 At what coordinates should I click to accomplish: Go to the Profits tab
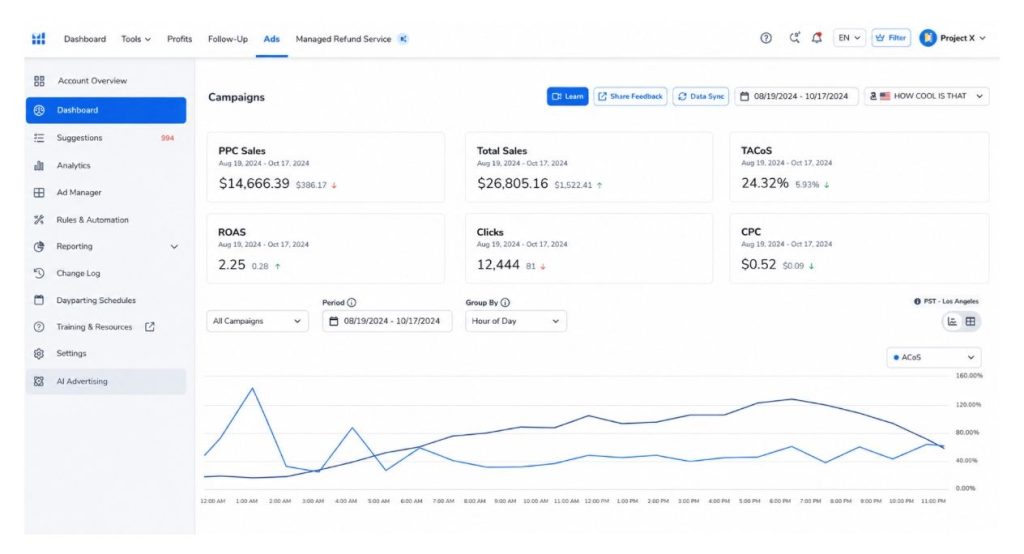[180, 39]
